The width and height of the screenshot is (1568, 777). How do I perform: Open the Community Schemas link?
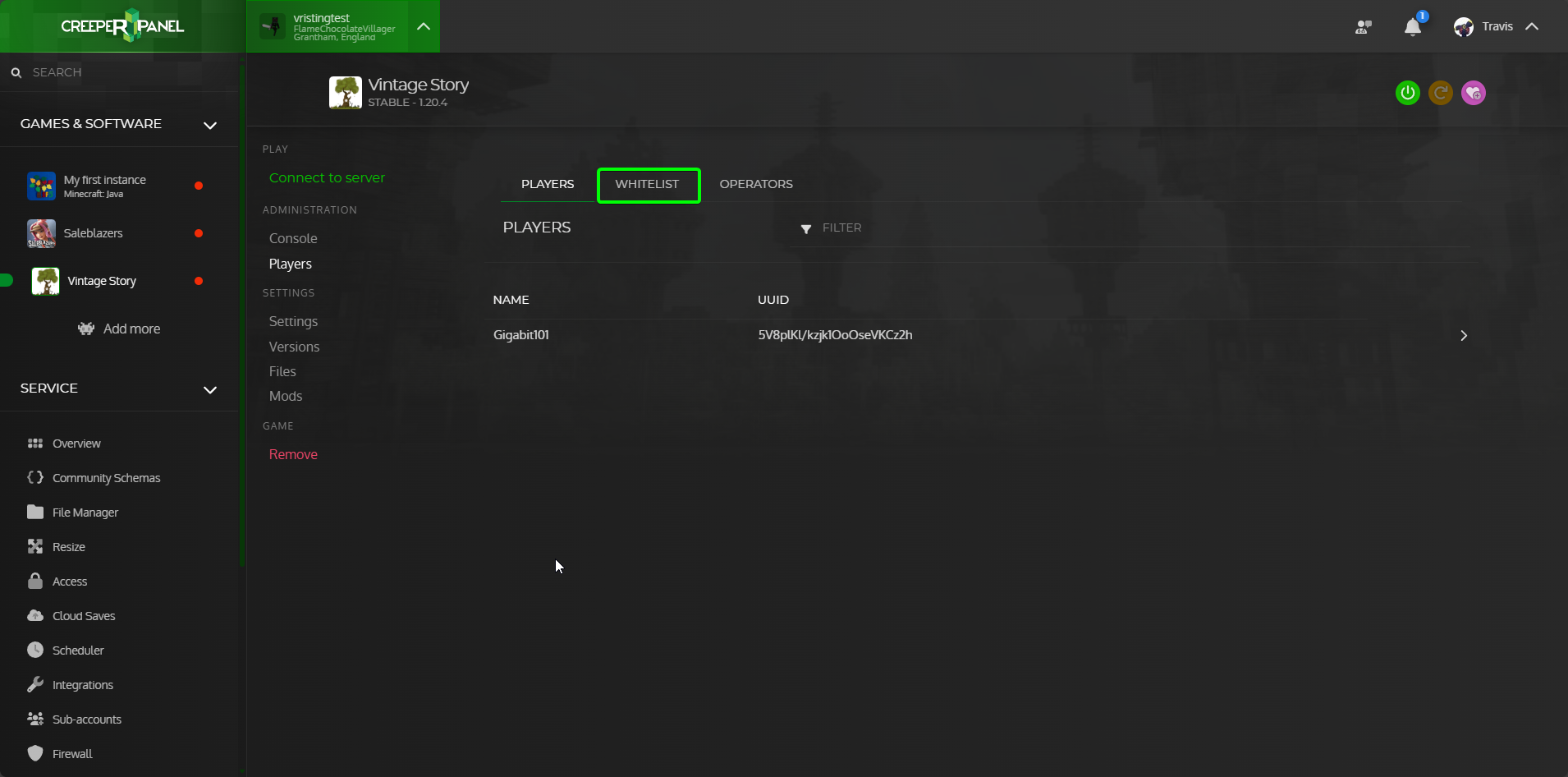[107, 478]
